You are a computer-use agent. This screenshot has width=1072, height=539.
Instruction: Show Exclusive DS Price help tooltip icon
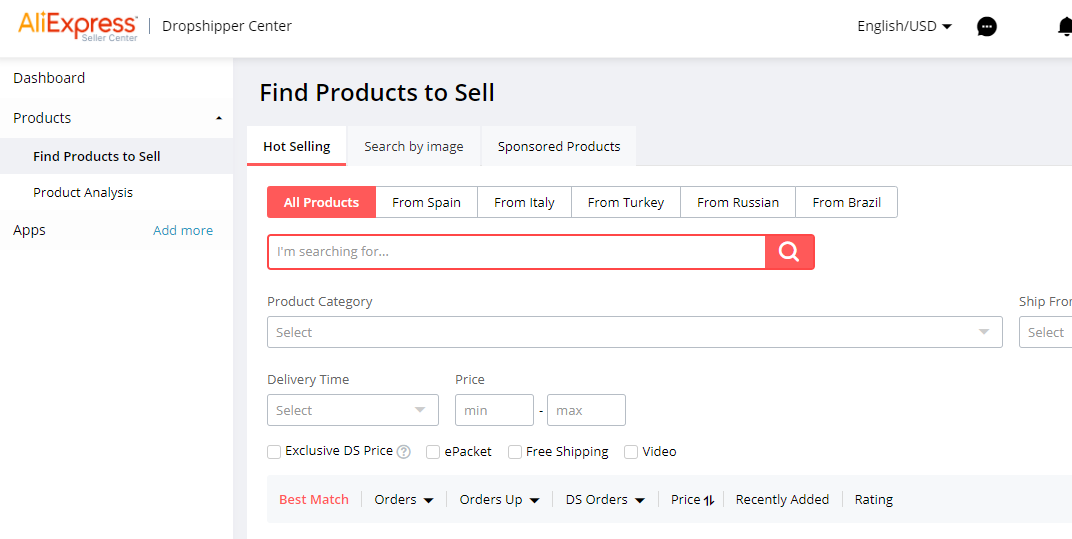404,451
